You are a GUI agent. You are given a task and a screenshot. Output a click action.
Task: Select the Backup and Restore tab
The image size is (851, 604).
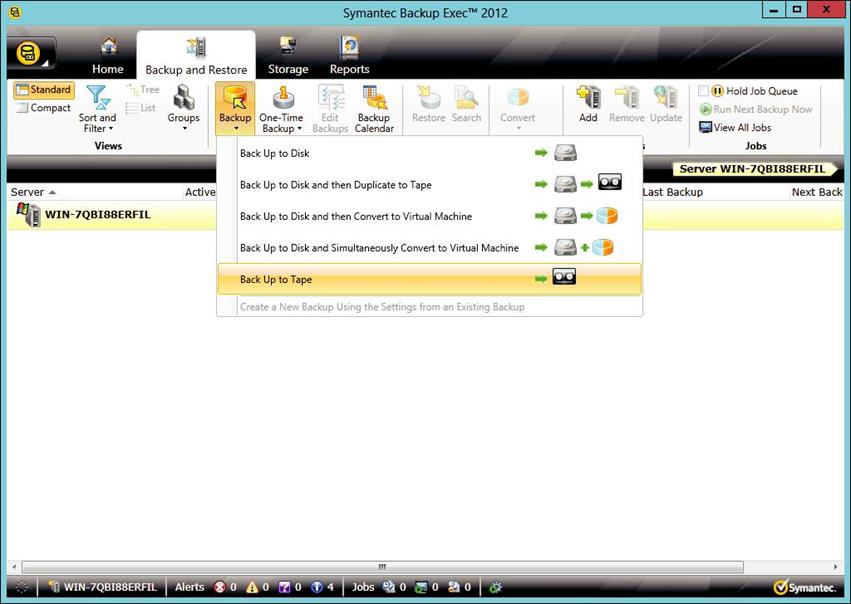tap(196, 56)
